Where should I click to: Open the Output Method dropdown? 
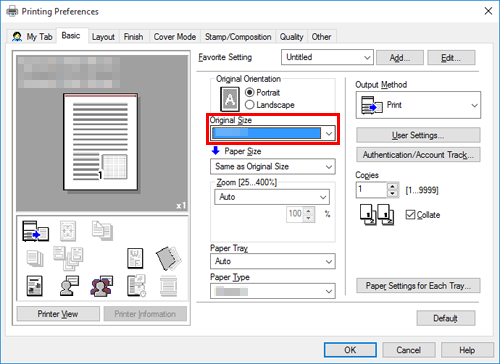(418, 105)
